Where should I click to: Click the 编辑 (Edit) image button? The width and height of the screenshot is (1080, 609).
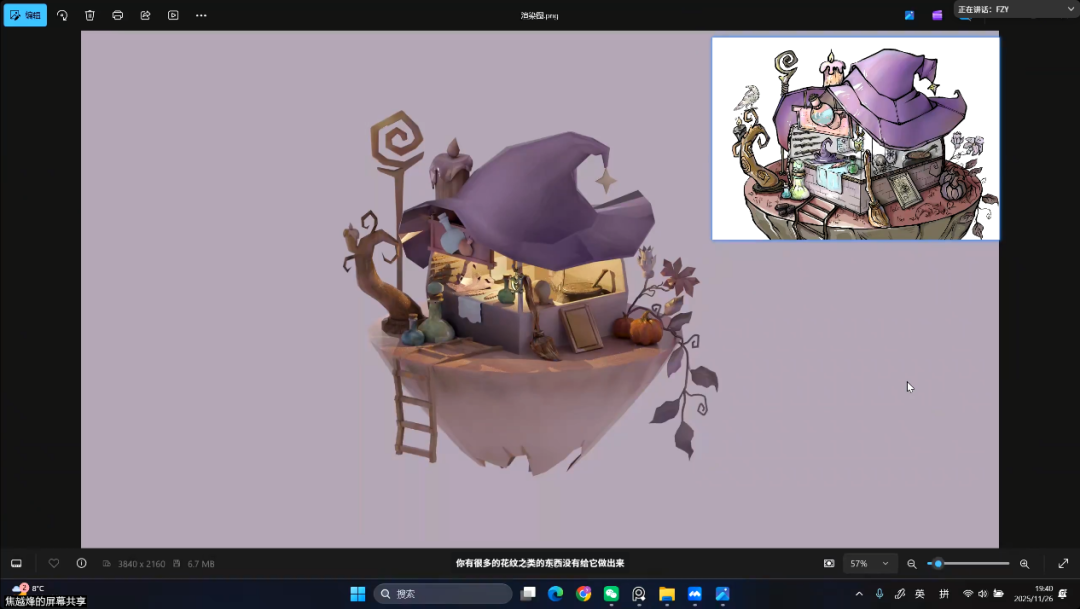pos(25,15)
